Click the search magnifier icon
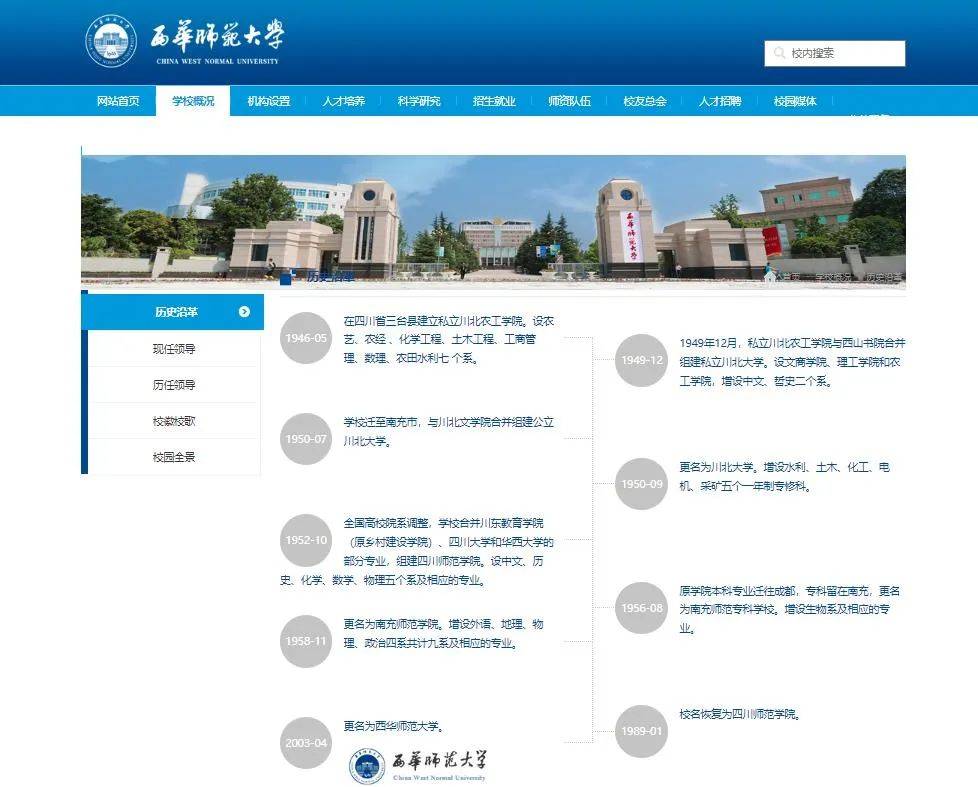This screenshot has width=978, height=787. click(779, 53)
